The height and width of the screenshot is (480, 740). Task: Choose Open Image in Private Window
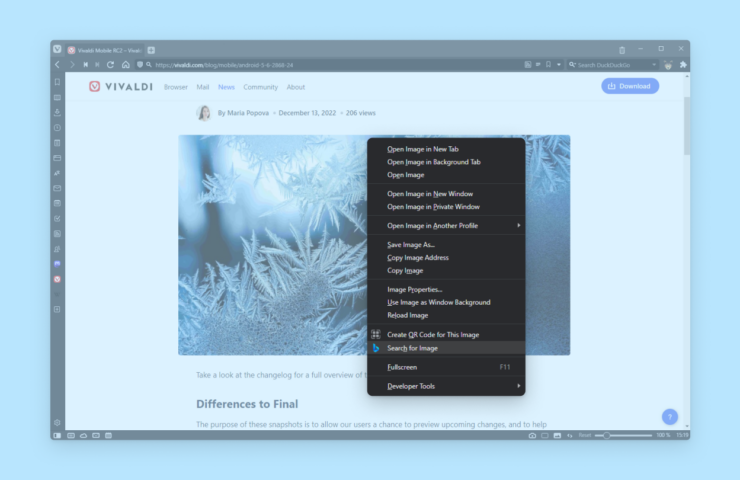[446, 207]
